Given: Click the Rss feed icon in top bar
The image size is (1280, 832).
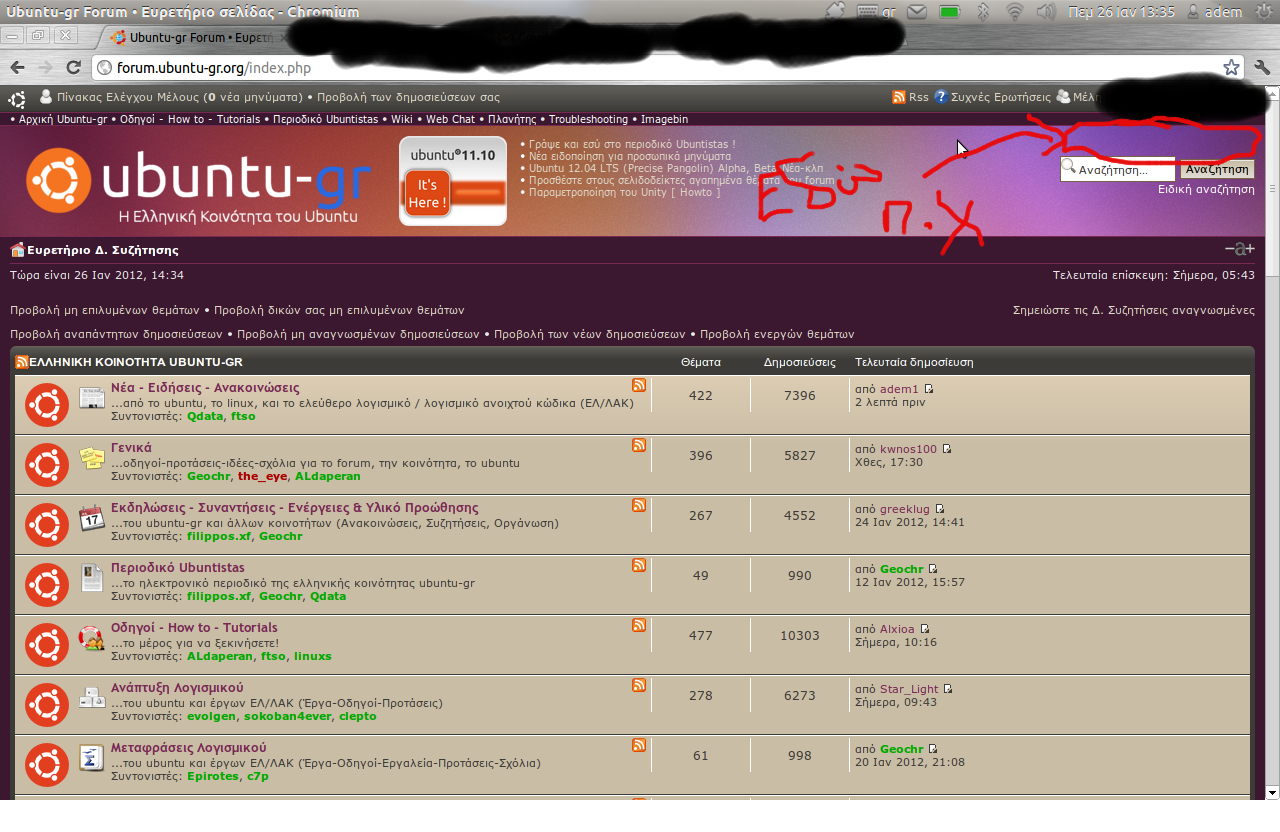Looking at the screenshot, I should (x=899, y=97).
